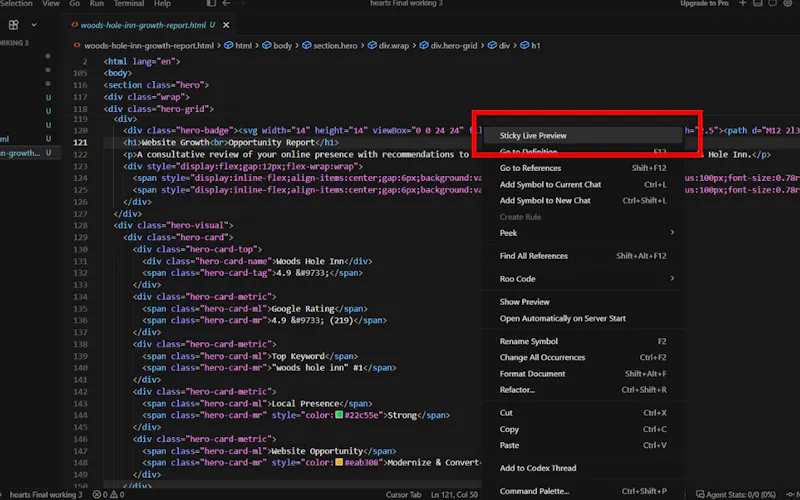Open the settings gear icon in title bar
This screenshot has width=800, height=500.
pos(788,4)
